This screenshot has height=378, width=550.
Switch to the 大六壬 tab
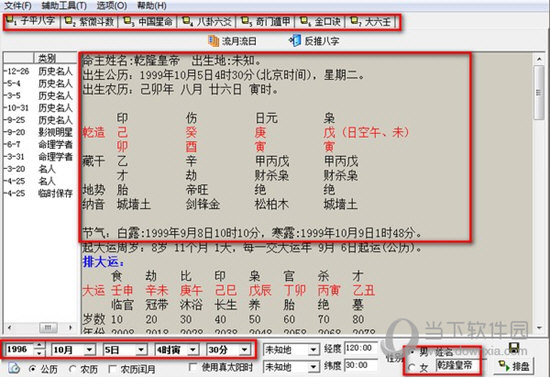(371, 22)
